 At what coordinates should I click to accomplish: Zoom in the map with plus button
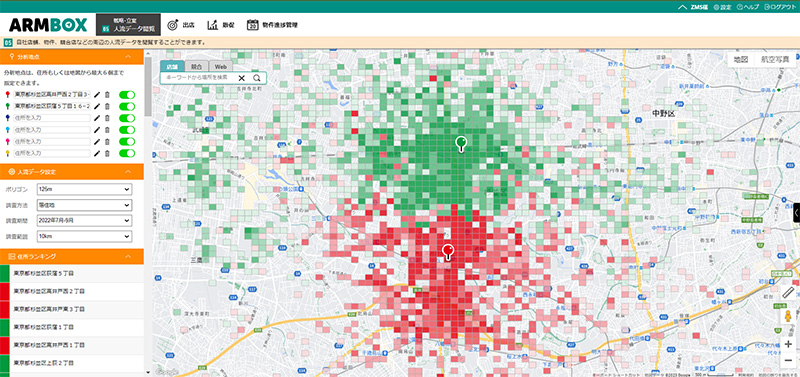(x=788, y=344)
